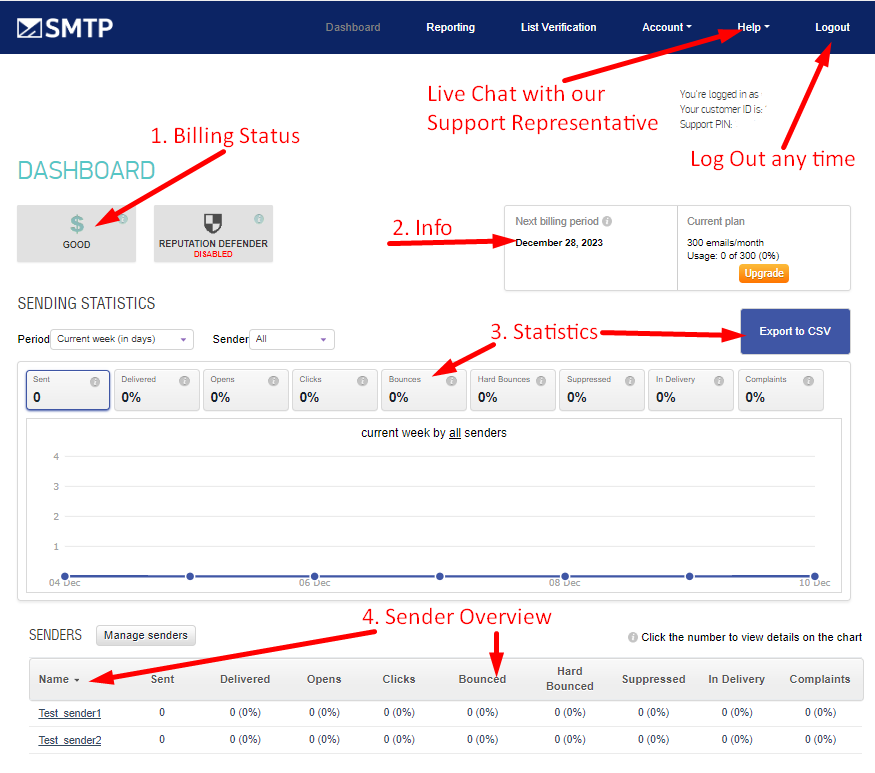The width and height of the screenshot is (875, 773).
Task: Click the Opens stat info icon
Action: pyautogui.click(x=273, y=381)
